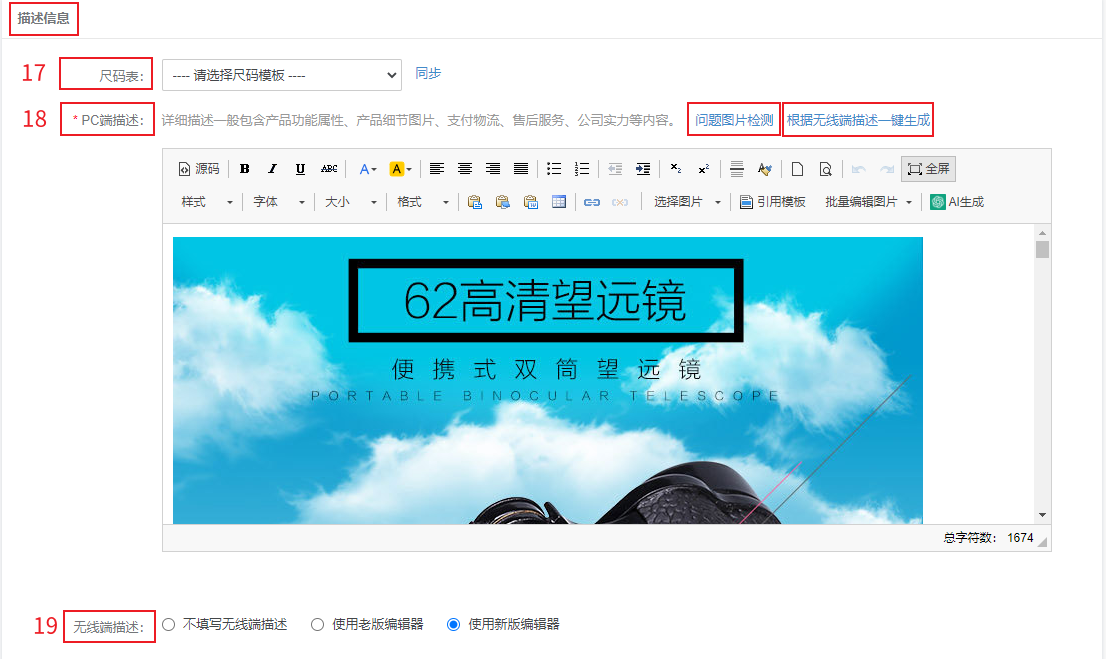Apply subscript formatting
This screenshot has height=659, width=1106.
(x=676, y=169)
